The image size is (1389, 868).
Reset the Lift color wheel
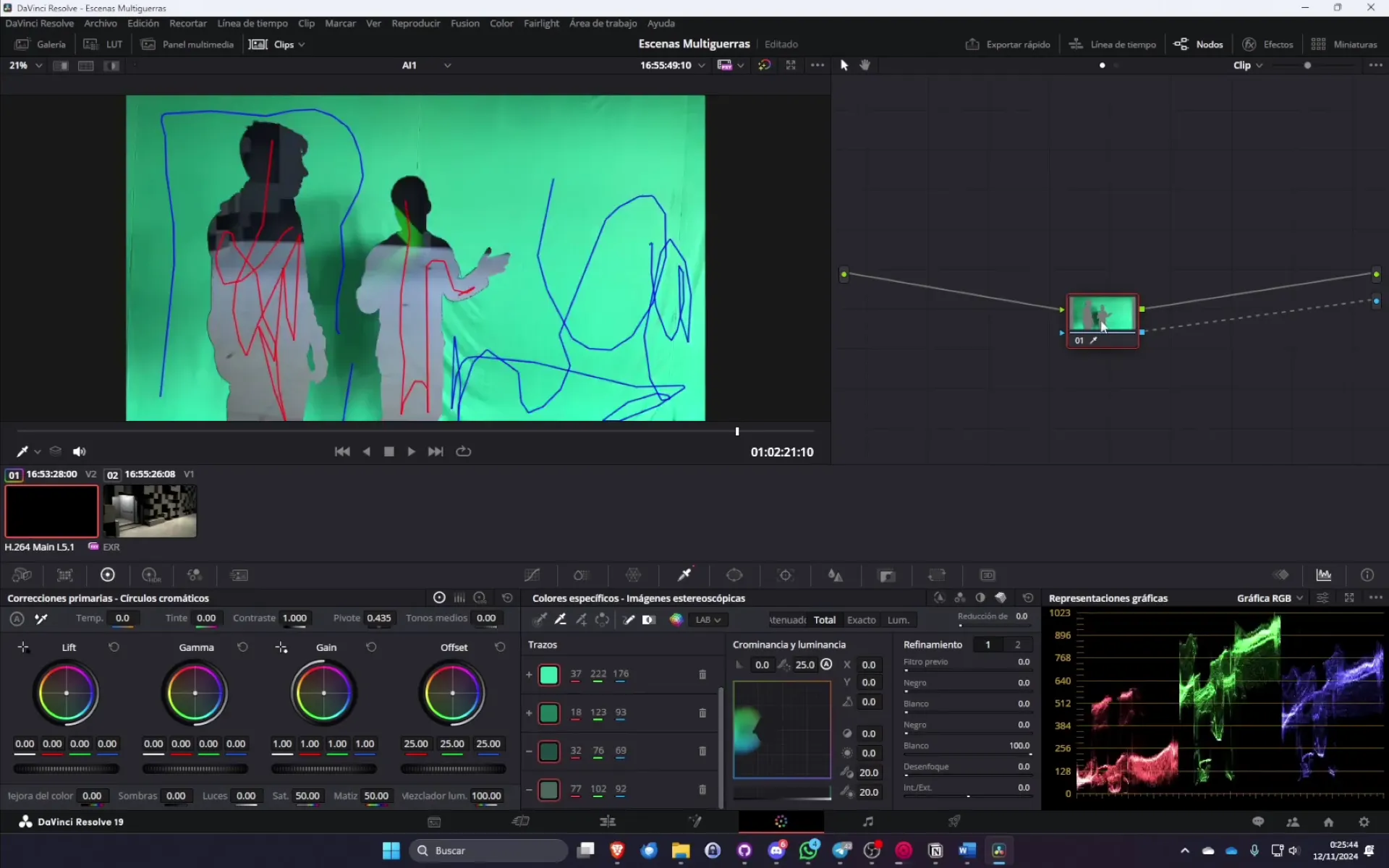tap(114, 647)
